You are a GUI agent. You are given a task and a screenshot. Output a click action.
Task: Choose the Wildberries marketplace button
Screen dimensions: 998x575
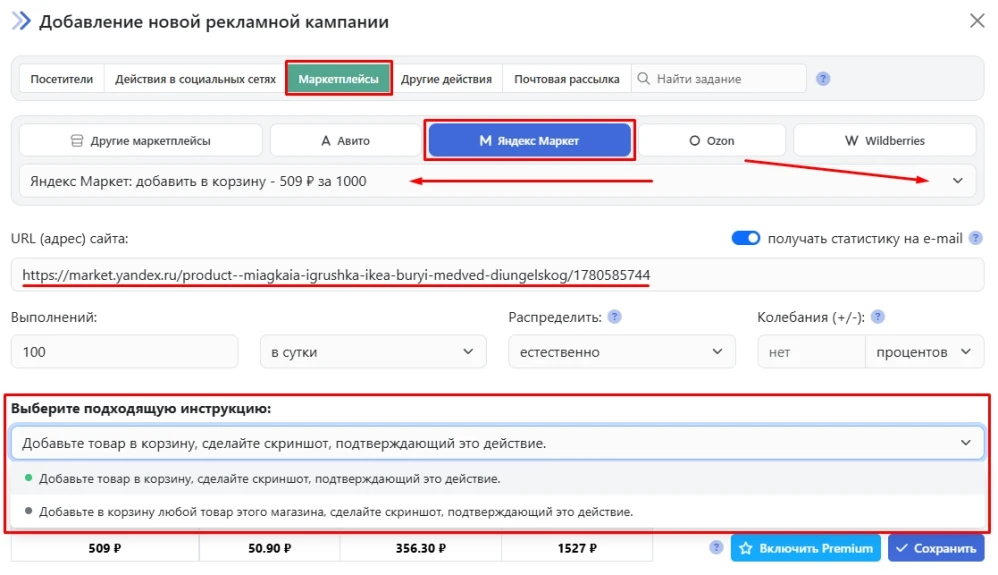[x=884, y=141]
